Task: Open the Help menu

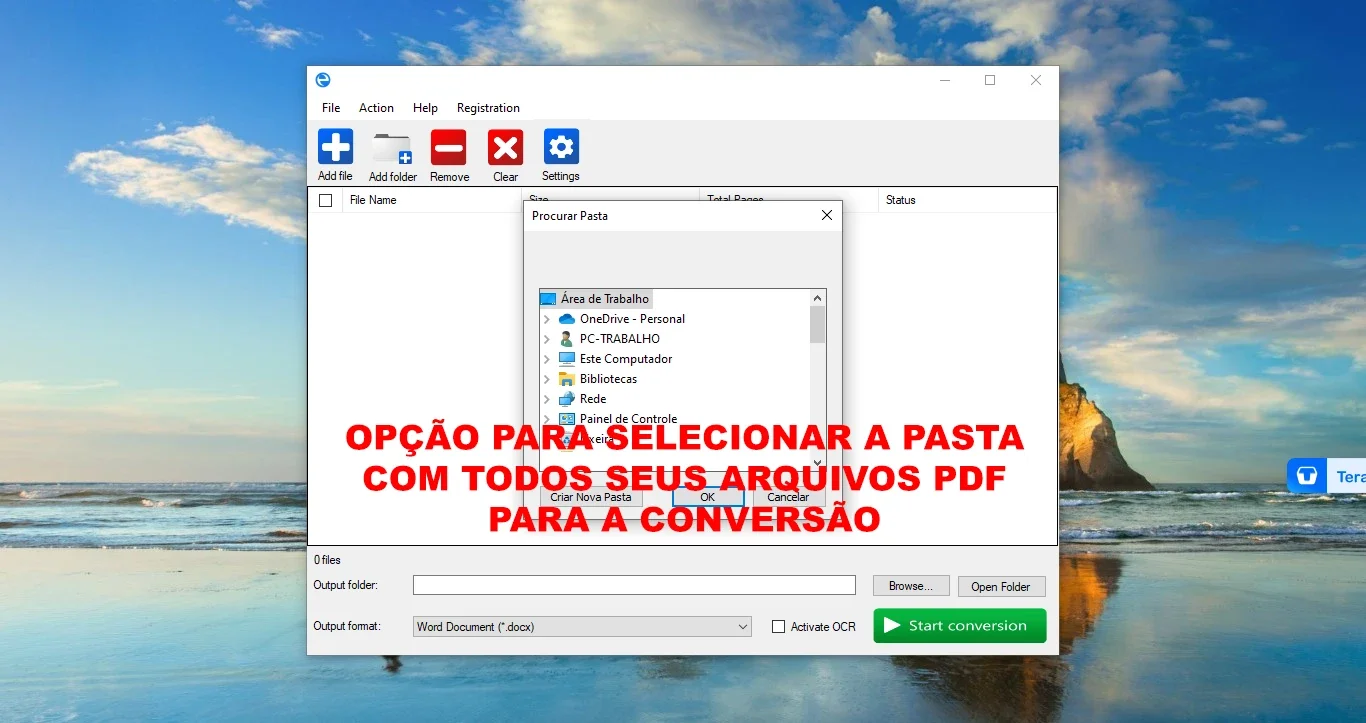Action: point(425,108)
